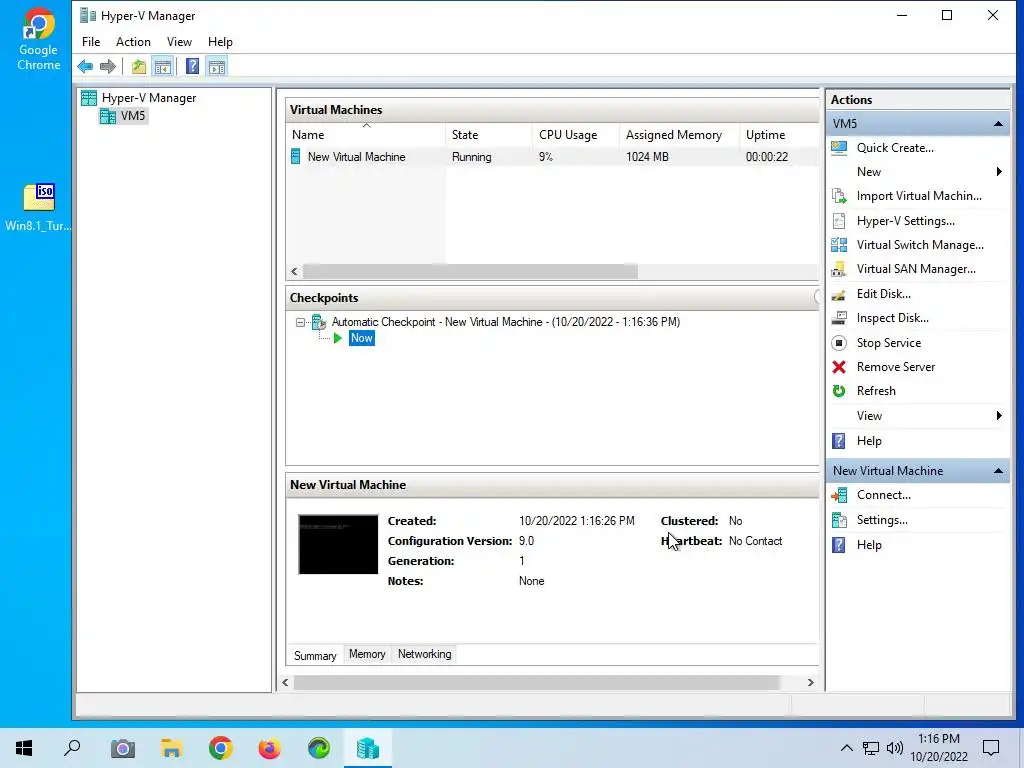Open taskbar Search

point(72,748)
